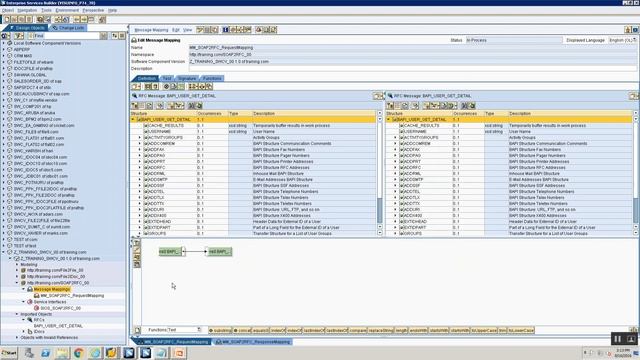
Task: Select BAPI_USER_GET_DETAIL under RFCs
Action: (x=58, y=326)
